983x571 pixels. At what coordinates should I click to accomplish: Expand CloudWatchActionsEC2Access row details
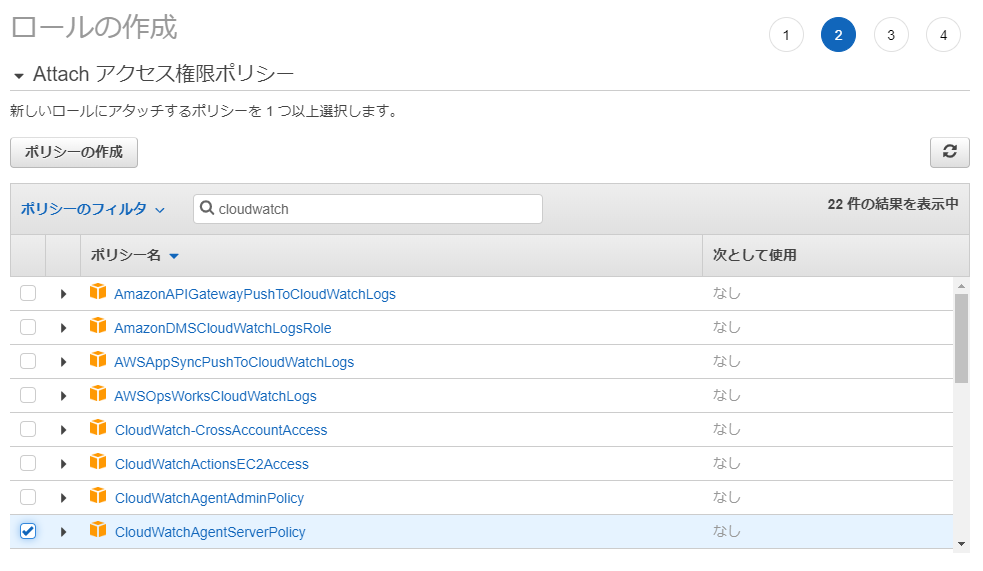click(63, 464)
